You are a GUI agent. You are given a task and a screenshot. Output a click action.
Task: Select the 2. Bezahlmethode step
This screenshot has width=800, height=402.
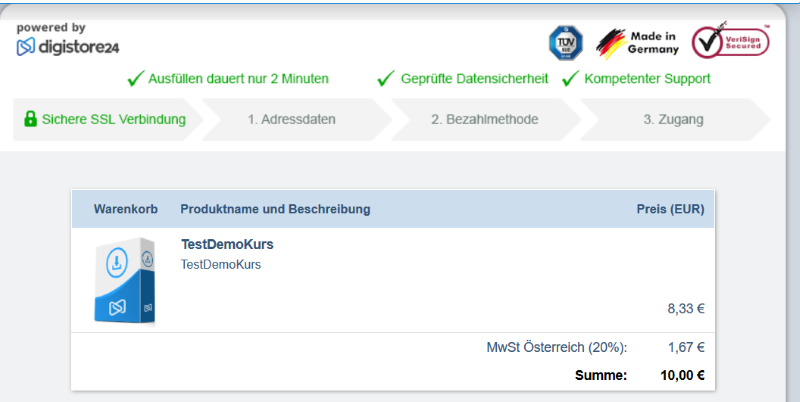[x=484, y=120]
